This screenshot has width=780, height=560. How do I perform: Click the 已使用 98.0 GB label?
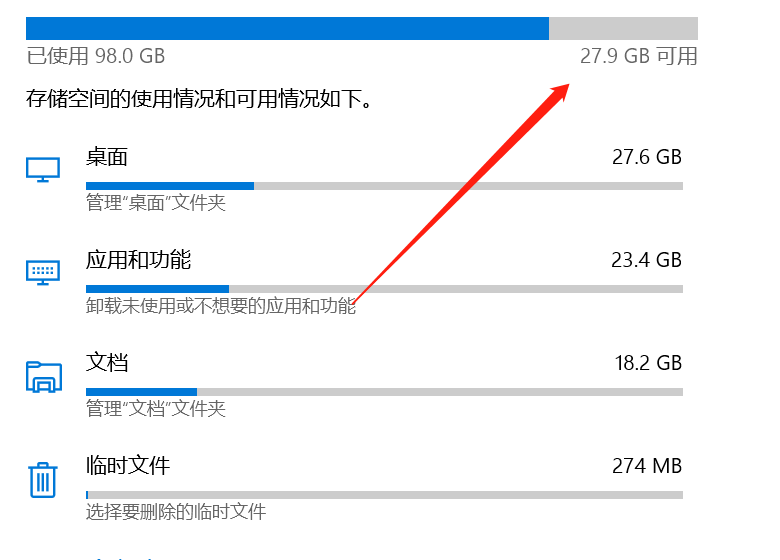[96, 56]
